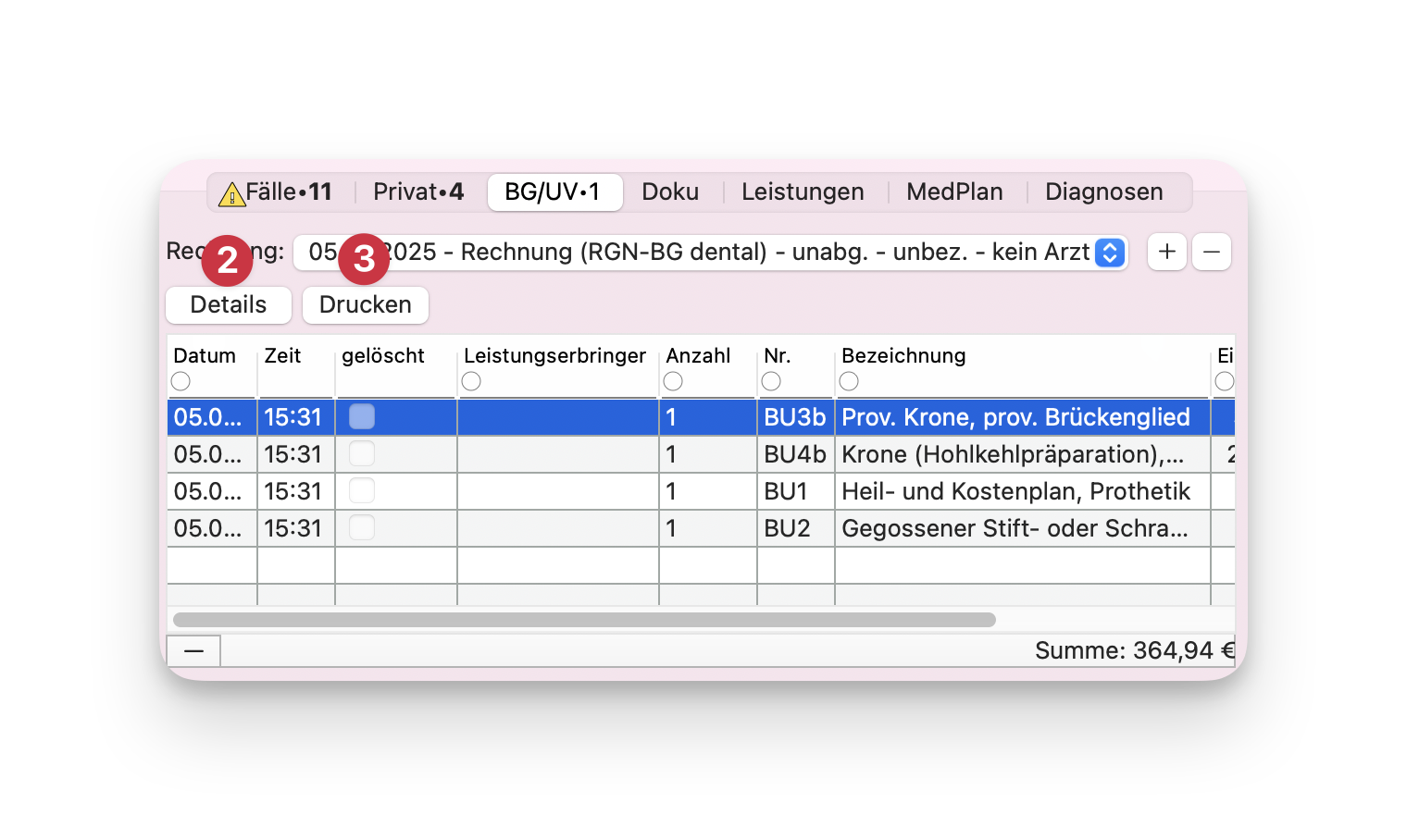Switch to the Leistungen tab
The height and width of the screenshot is (840, 1407).
(x=803, y=192)
